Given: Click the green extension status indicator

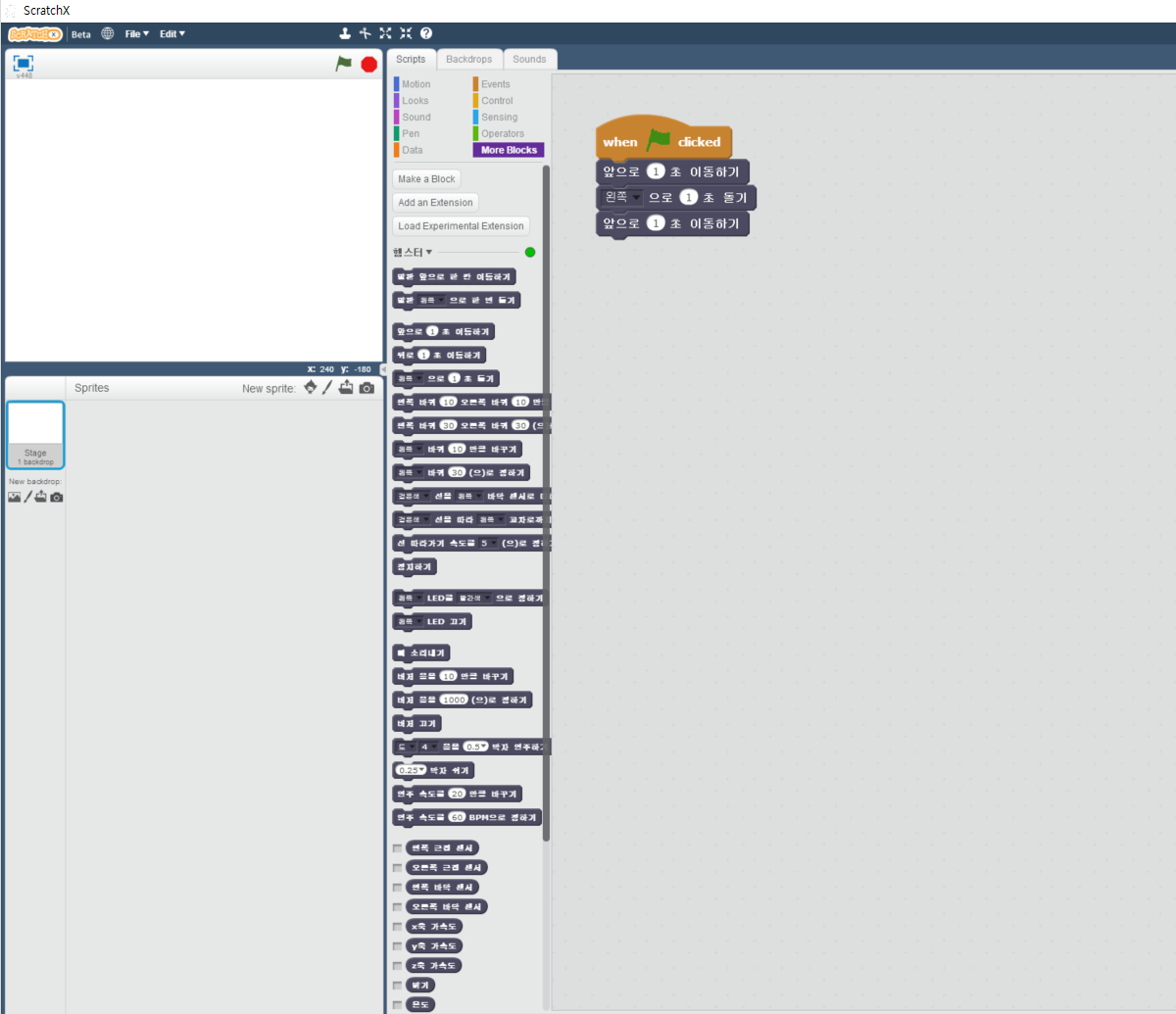Looking at the screenshot, I should [x=530, y=252].
